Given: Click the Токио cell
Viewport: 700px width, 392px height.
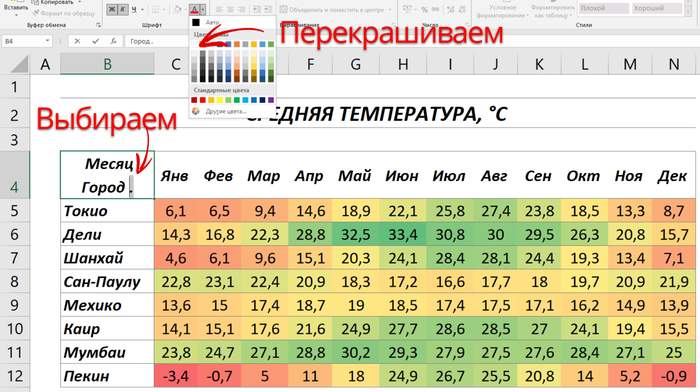Looking at the screenshot, I should point(108,211).
